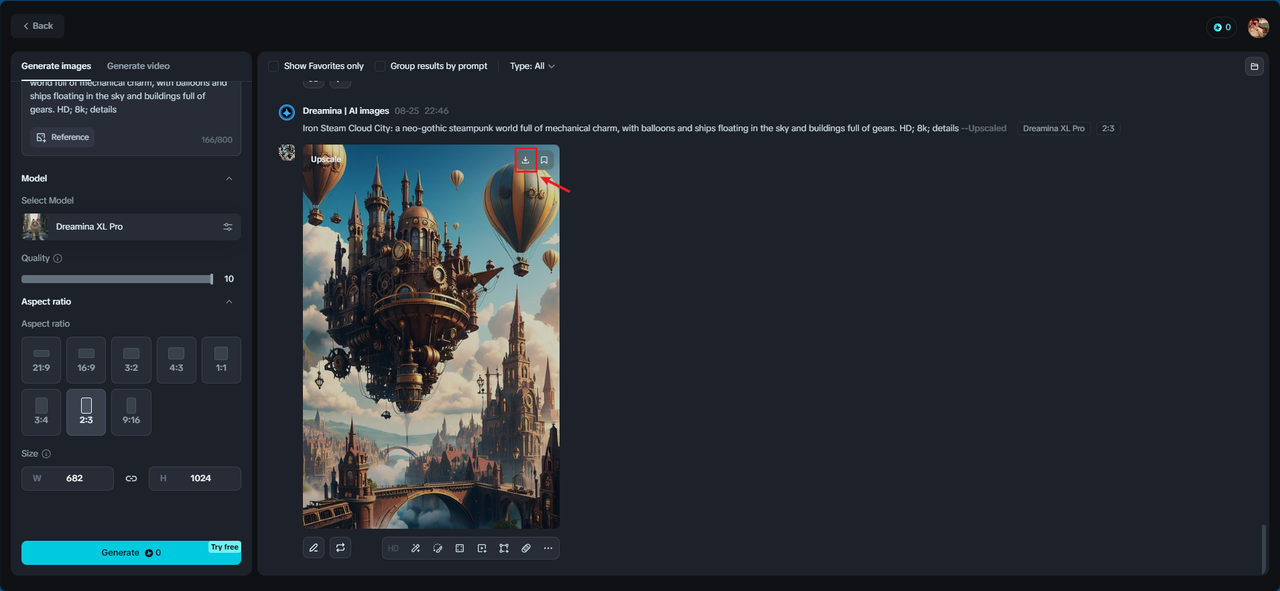
Task: Select the 2:3 aspect ratio option
Action: [86, 412]
